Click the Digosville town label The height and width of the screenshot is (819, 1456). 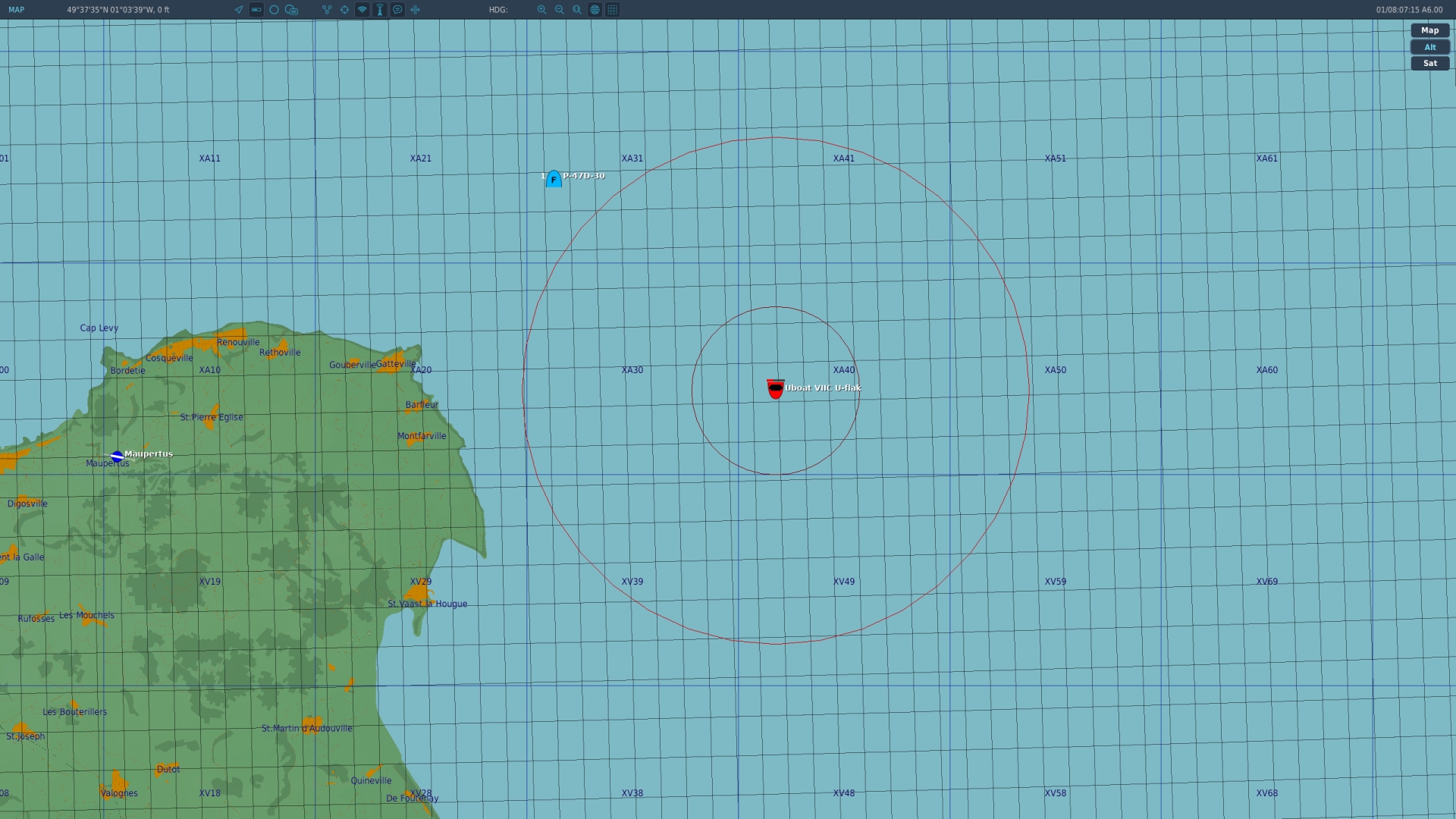coord(27,504)
